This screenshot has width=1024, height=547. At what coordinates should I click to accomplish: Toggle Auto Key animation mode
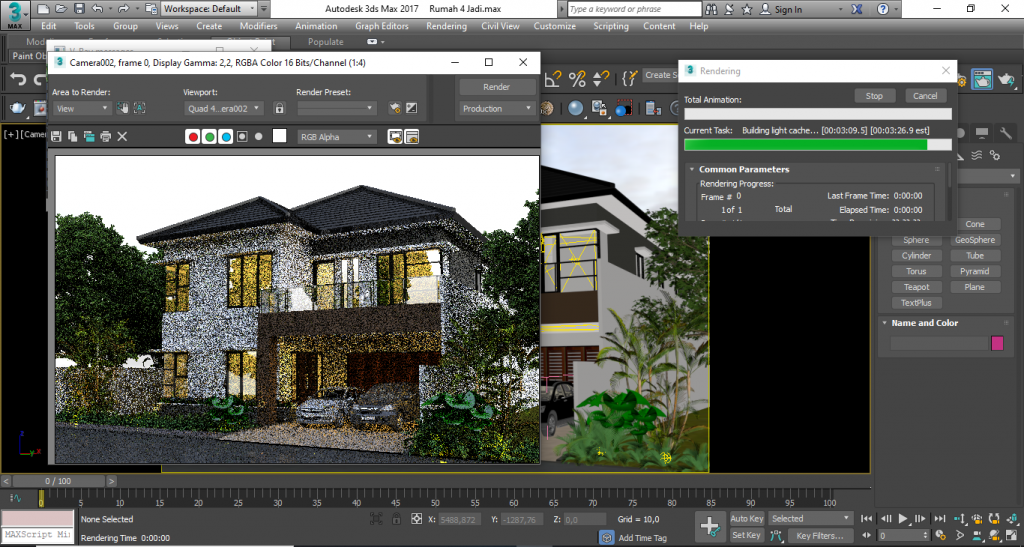tap(747, 518)
